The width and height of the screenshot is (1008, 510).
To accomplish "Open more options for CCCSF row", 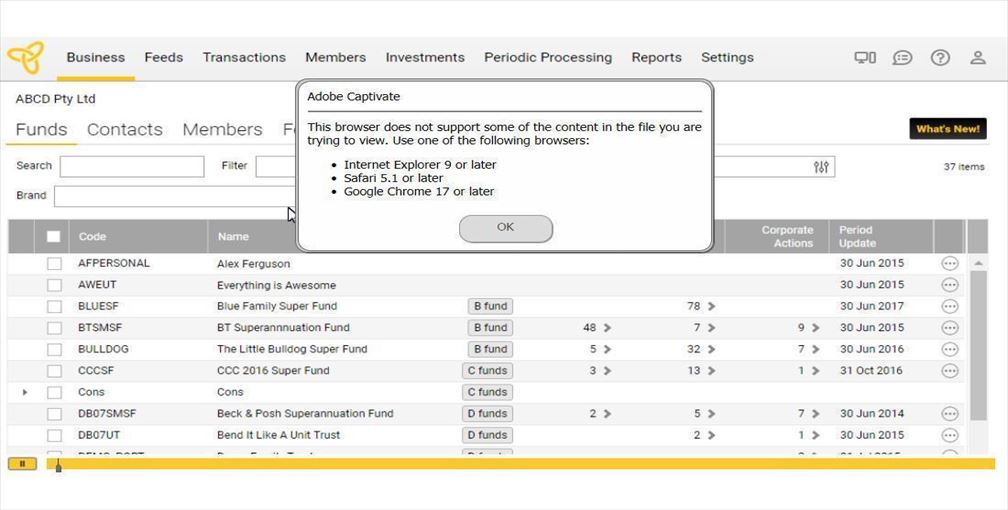I will tap(950, 371).
